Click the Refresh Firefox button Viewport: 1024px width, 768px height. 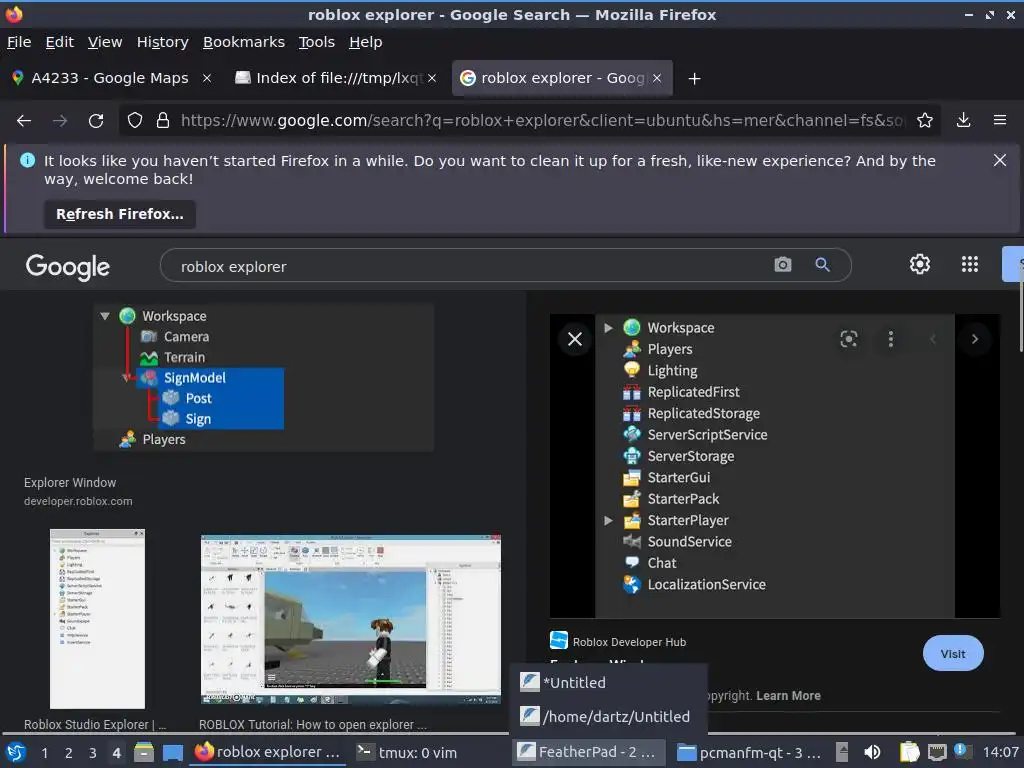click(120, 214)
